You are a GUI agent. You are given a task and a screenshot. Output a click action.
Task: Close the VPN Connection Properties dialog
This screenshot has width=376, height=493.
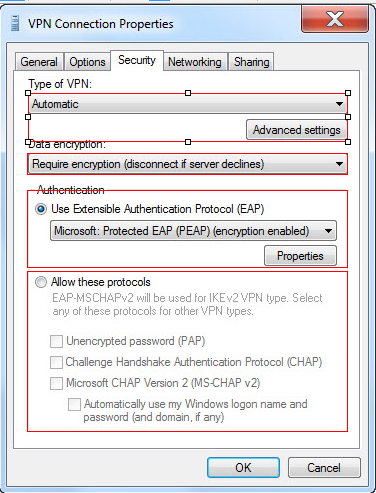coord(335,19)
